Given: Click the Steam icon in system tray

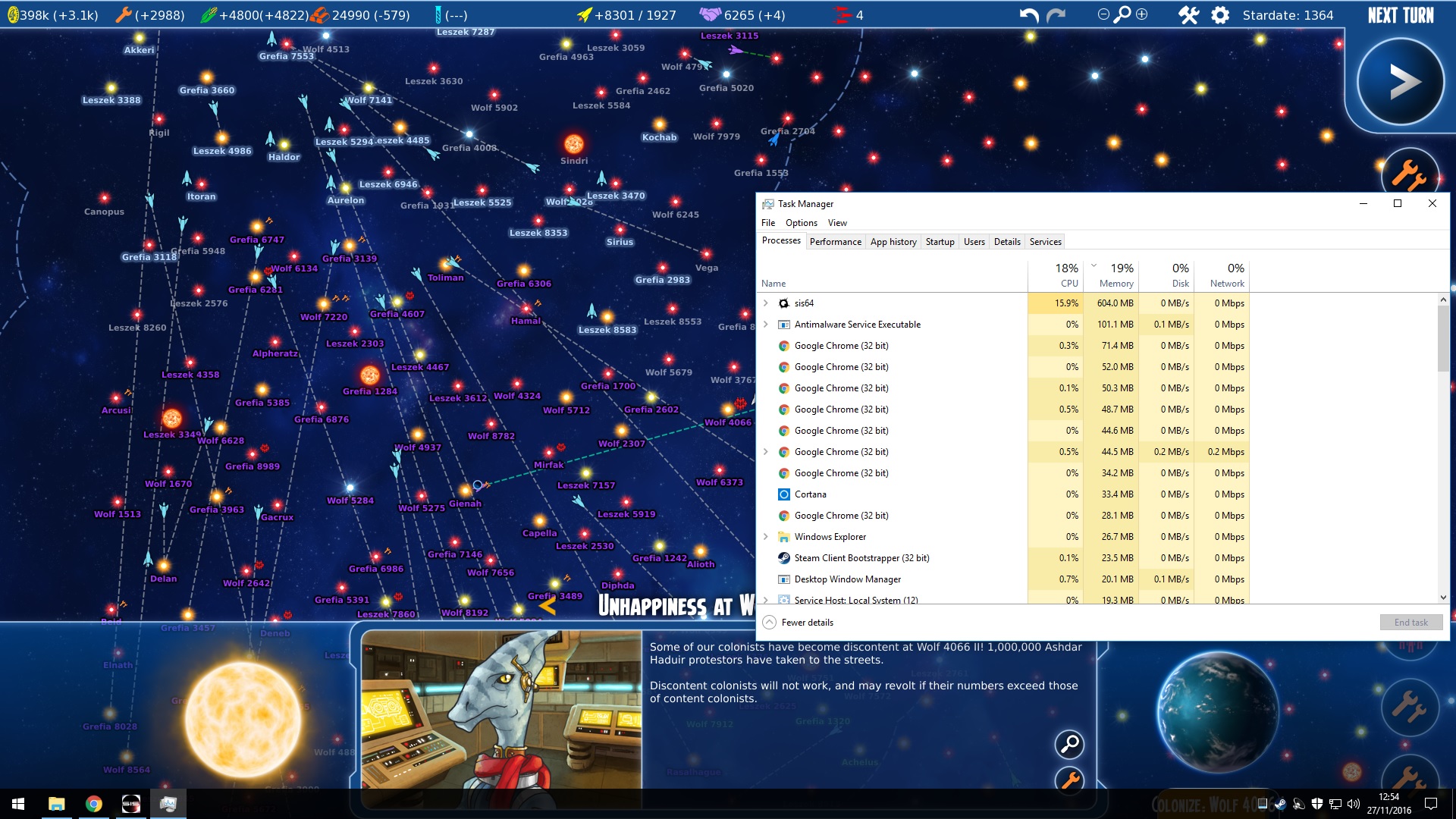Looking at the screenshot, I should pos(1280,804).
